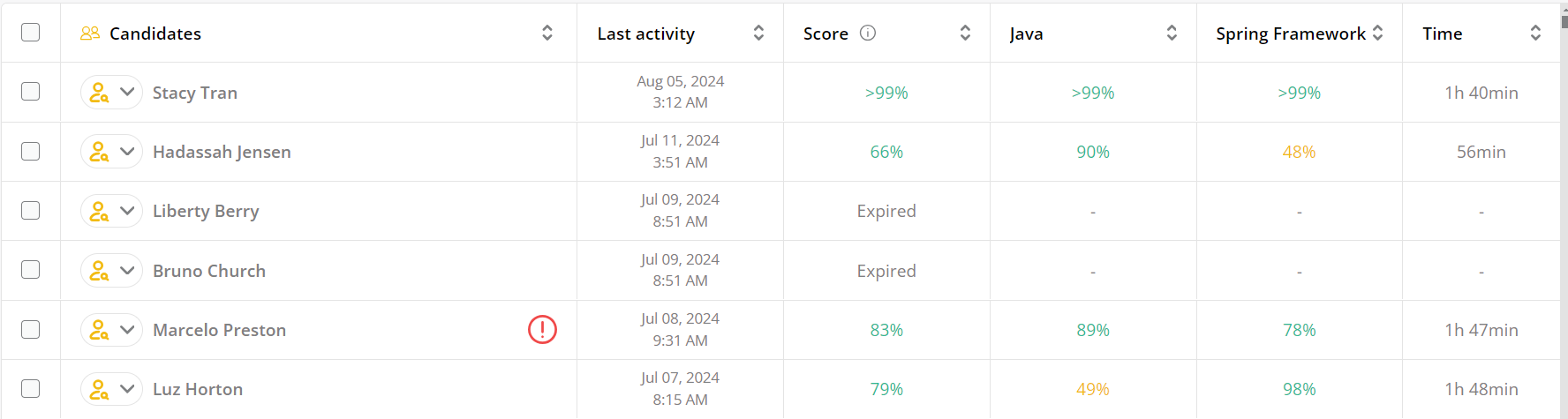Viewport: 1568px width, 419px height.
Task: Sort by Time column arrows
Action: pyautogui.click(x=1535, y=33)
